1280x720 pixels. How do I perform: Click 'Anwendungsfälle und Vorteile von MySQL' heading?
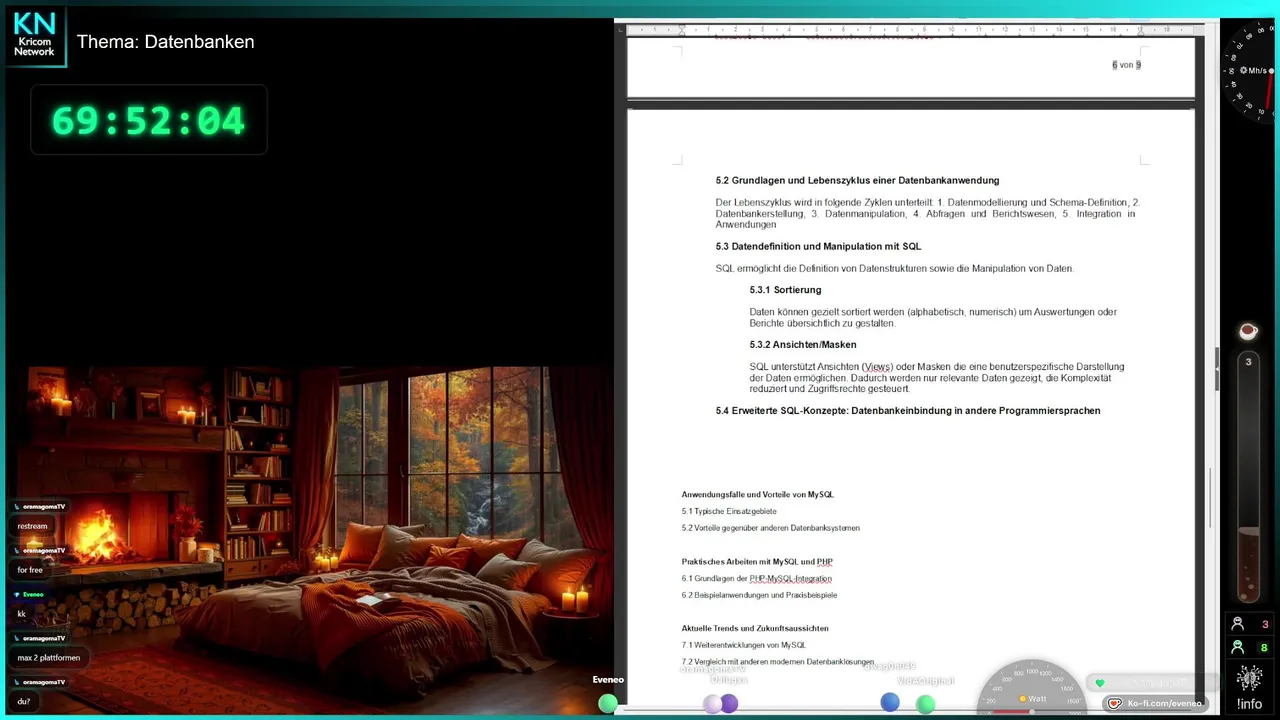click(x=757, y=495)
